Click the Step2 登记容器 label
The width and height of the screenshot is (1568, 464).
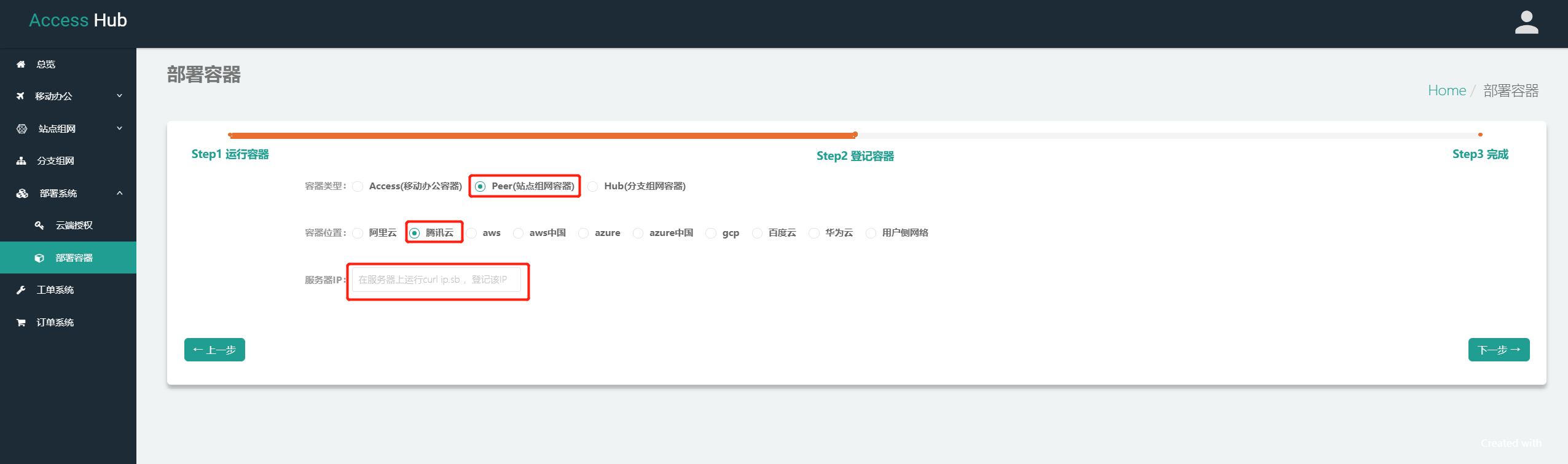(855, 156)
